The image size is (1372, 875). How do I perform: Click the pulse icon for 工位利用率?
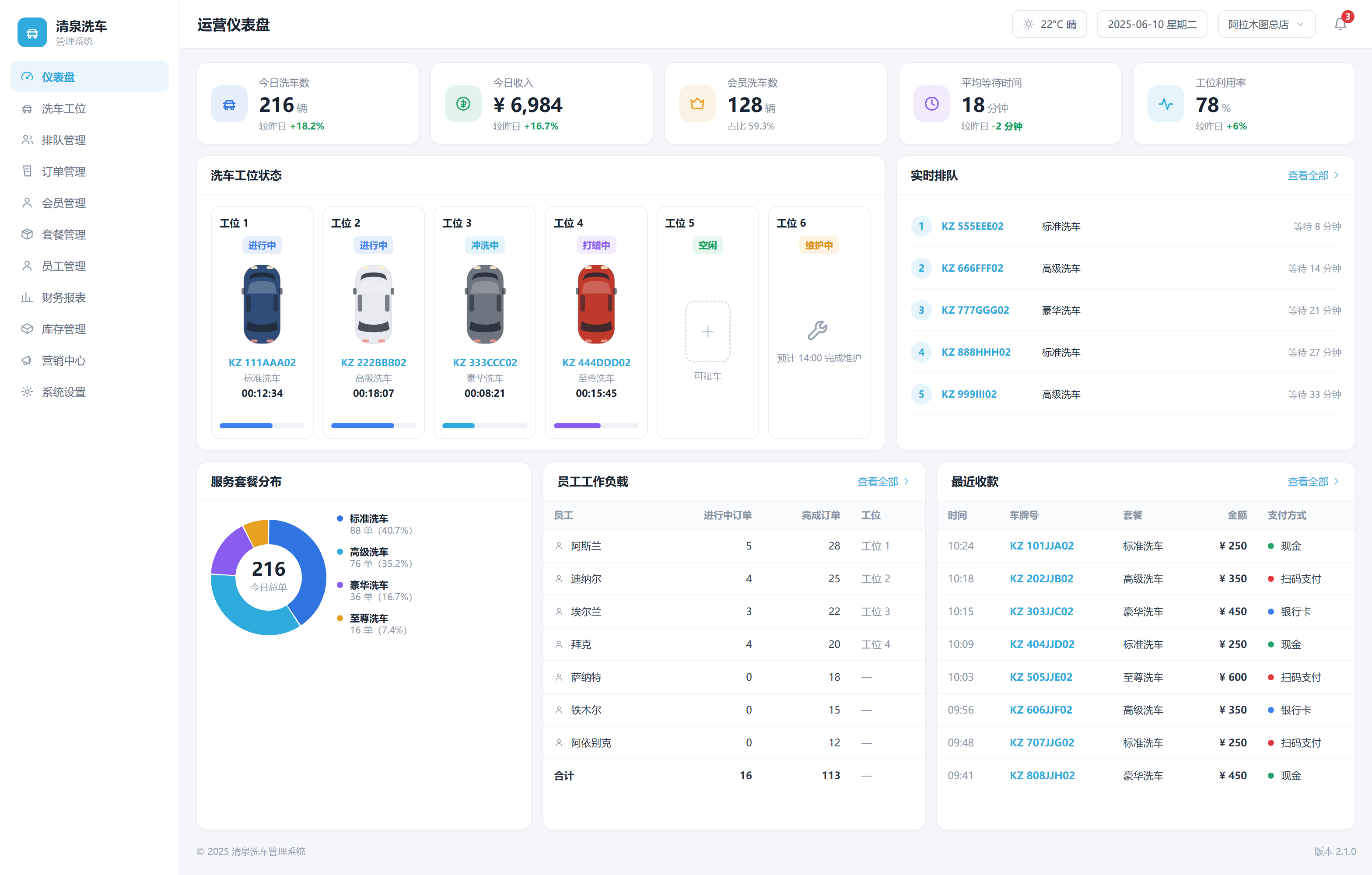(1165, 104)
